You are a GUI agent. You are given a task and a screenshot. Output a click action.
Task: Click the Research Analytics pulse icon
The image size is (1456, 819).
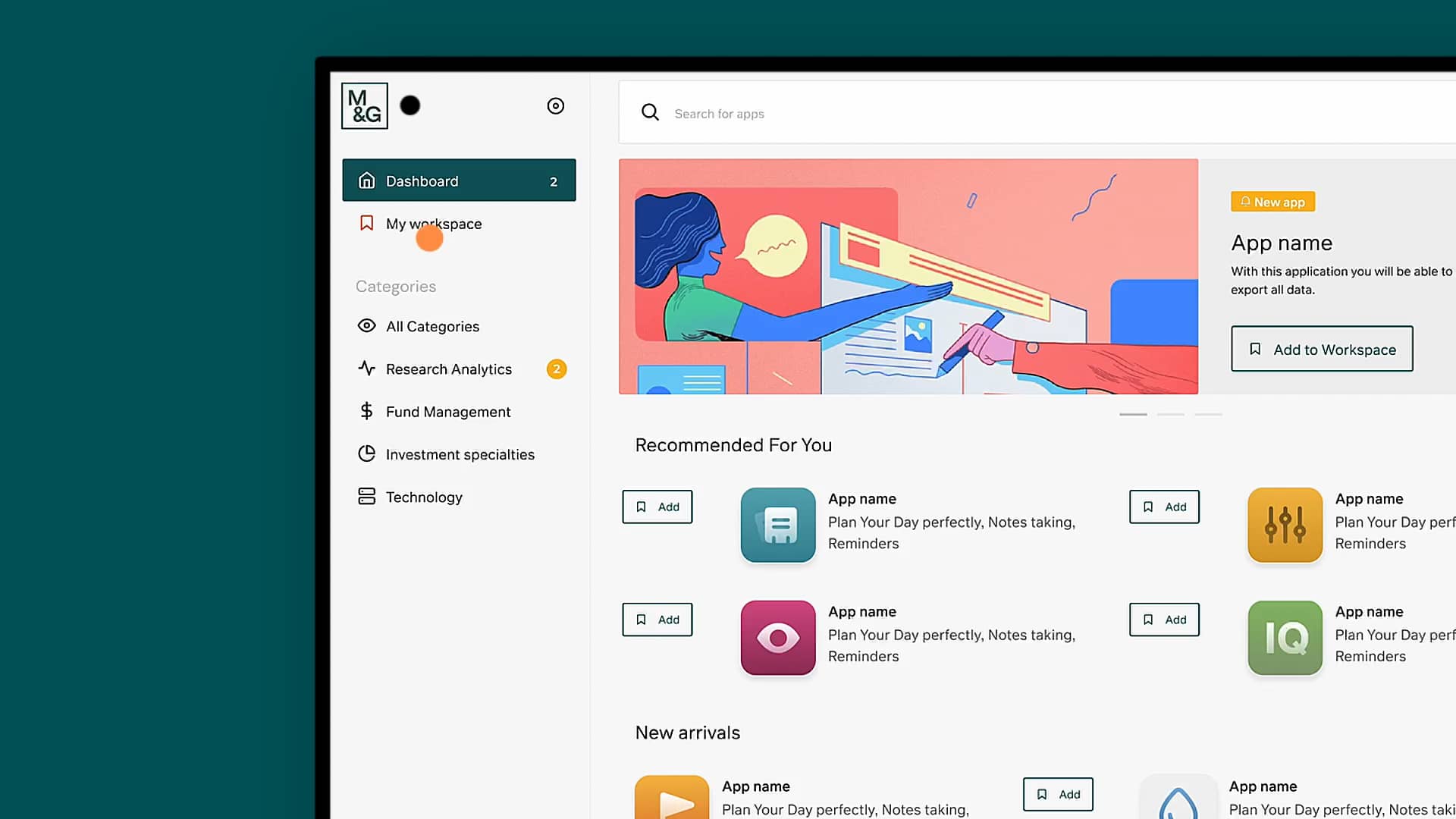(366, 369)
